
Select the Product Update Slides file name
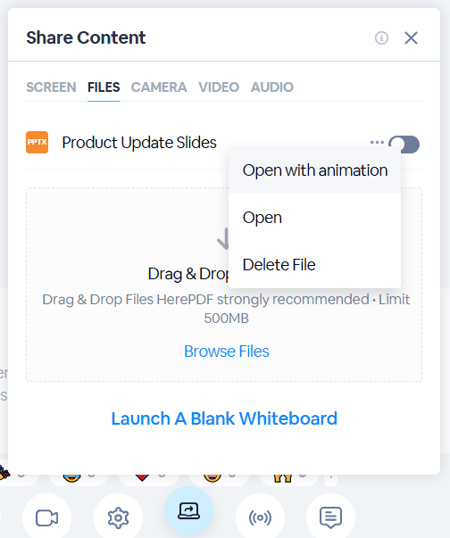pos(139,142)
